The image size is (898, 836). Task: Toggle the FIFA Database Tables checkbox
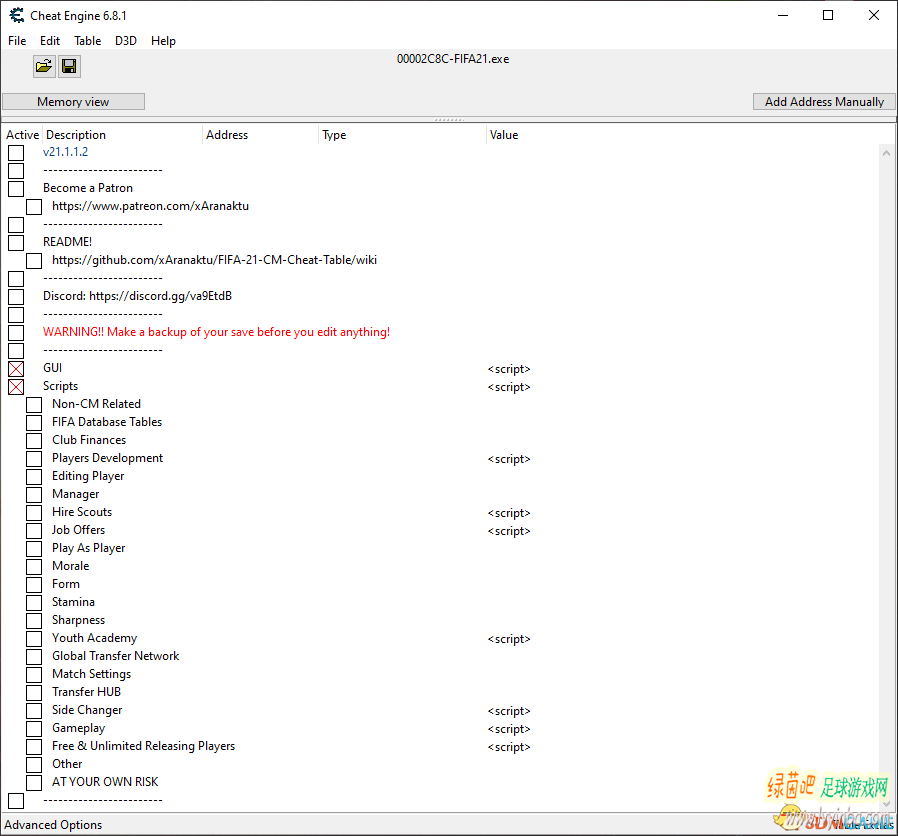pyautogui.click(x=34, y=423)
